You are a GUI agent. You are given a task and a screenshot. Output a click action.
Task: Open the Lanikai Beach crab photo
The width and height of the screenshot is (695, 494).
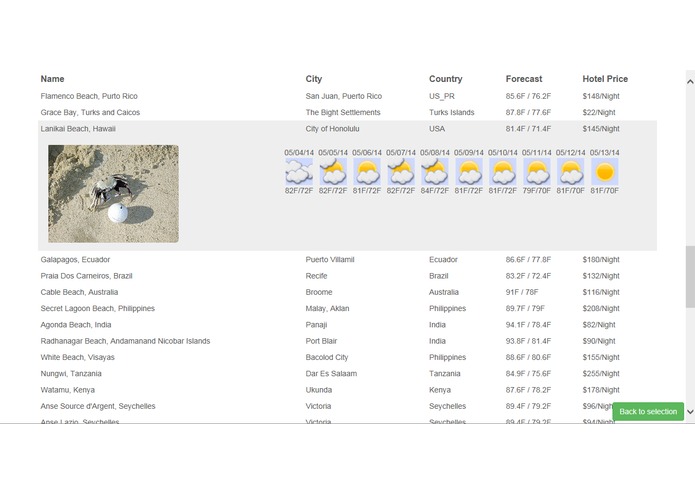[113, 194]
